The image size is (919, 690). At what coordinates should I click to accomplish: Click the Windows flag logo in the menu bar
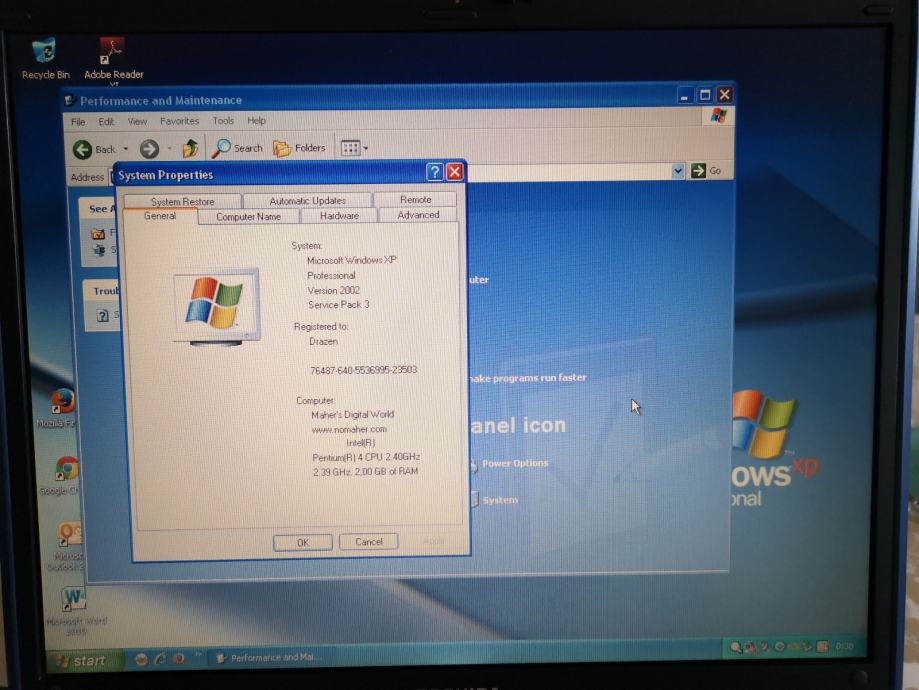(x=719, y=115)
